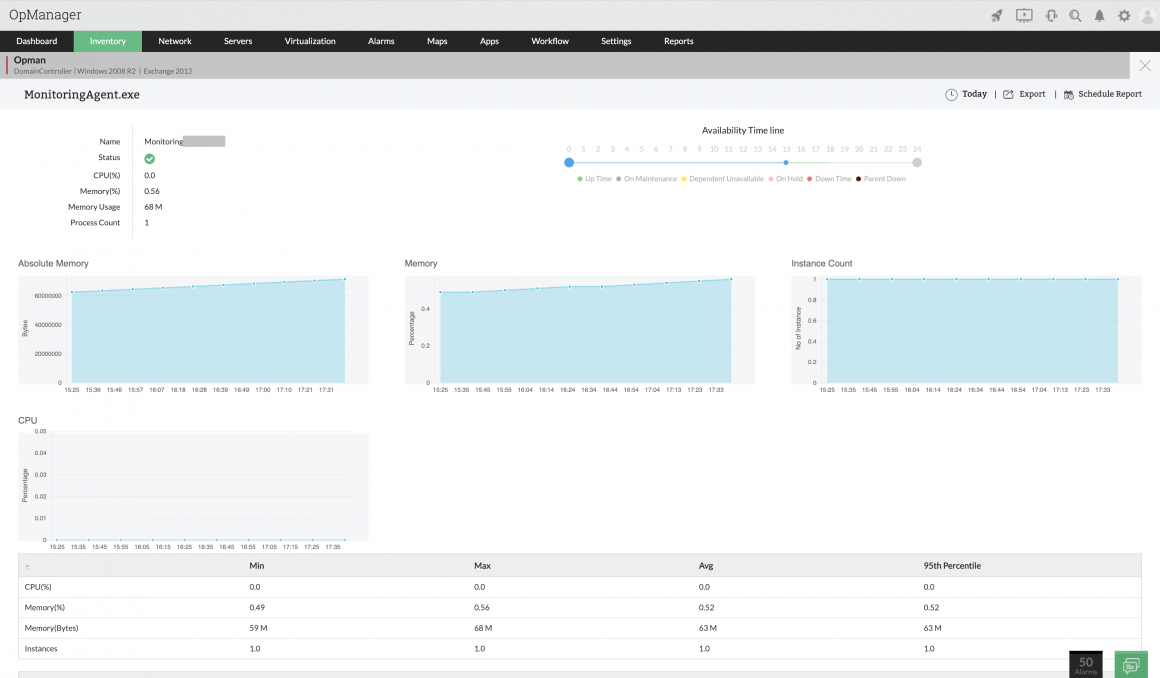Image resolution: width=1160 pixels, height=678 pixels.
Task: Go to the Dashboard tab
Action: (37, 41)
